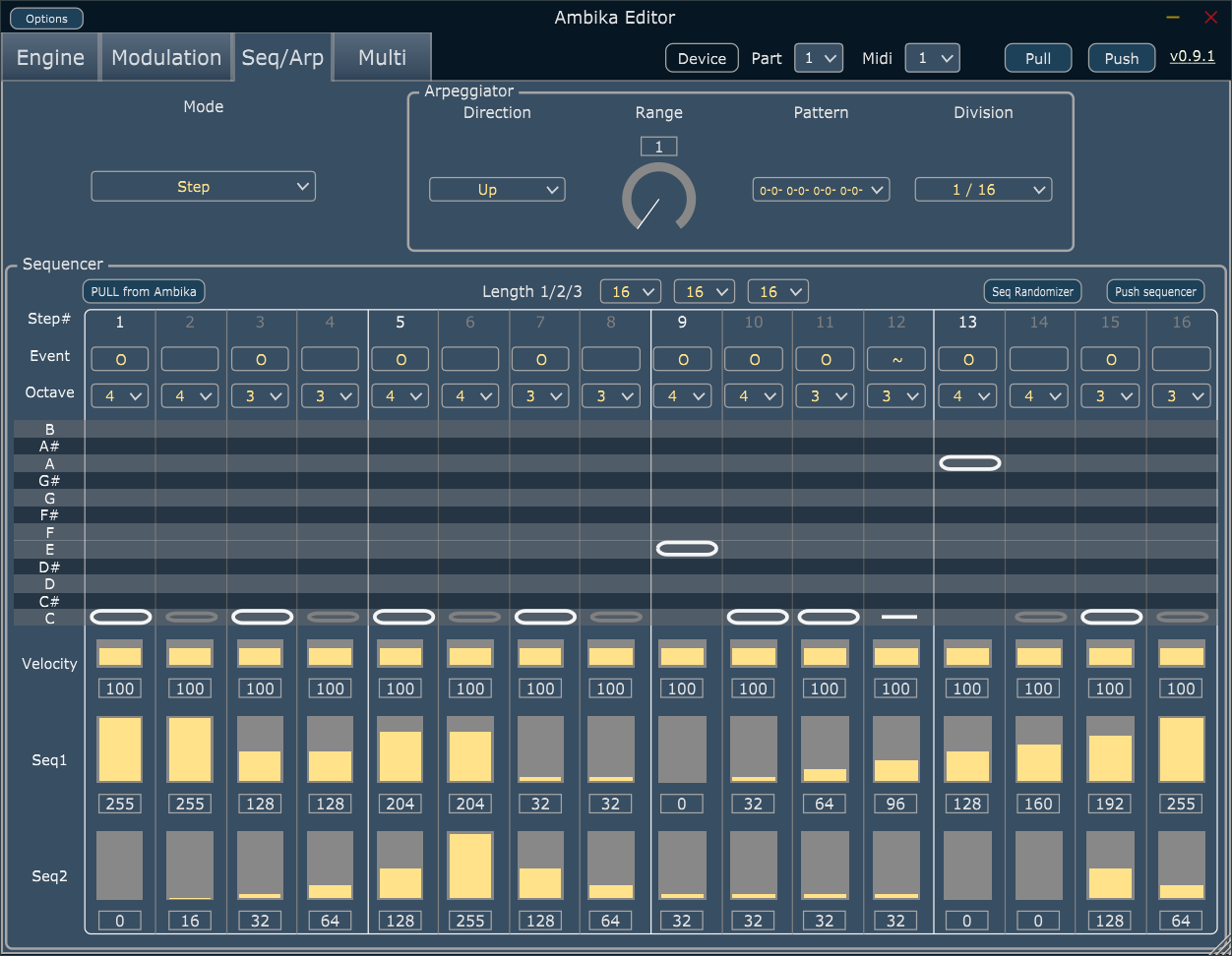
Task: Click the Step# header 13
Action: click(x=968, y=322)
